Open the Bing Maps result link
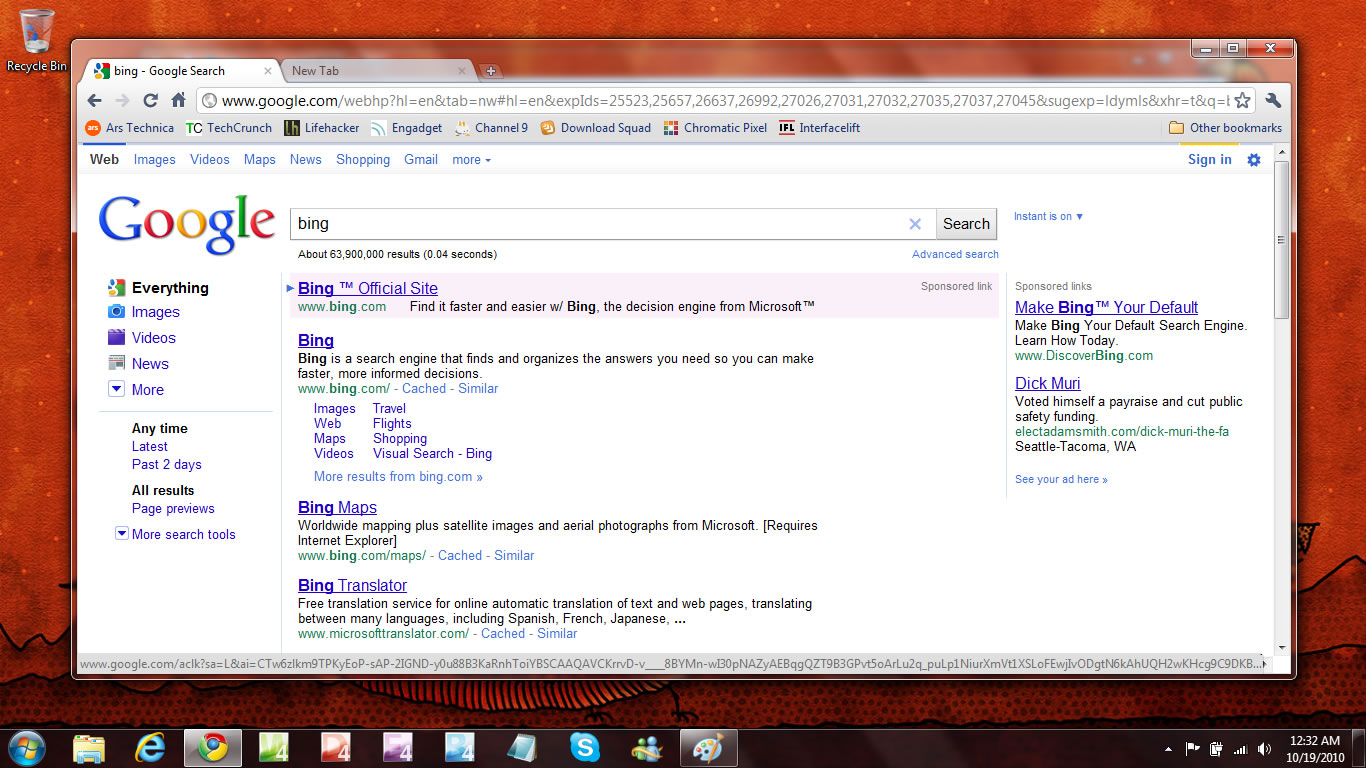 [x=337, y=507]
